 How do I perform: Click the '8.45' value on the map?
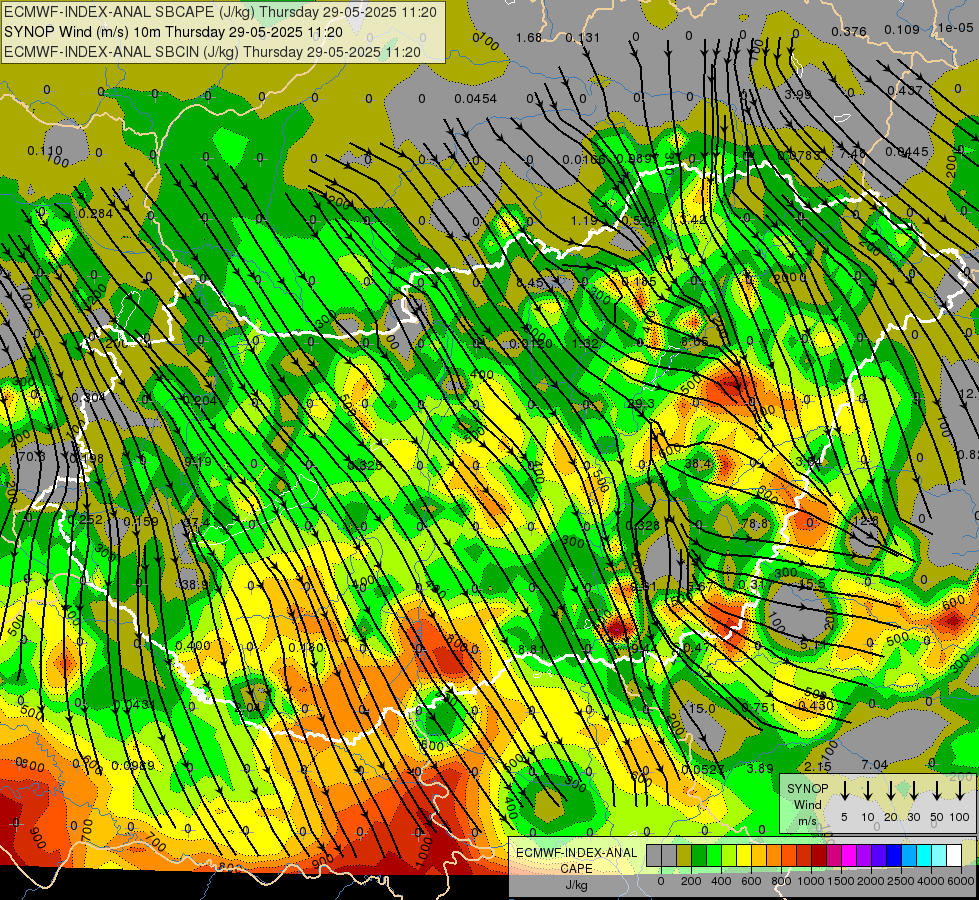(529, 283)
